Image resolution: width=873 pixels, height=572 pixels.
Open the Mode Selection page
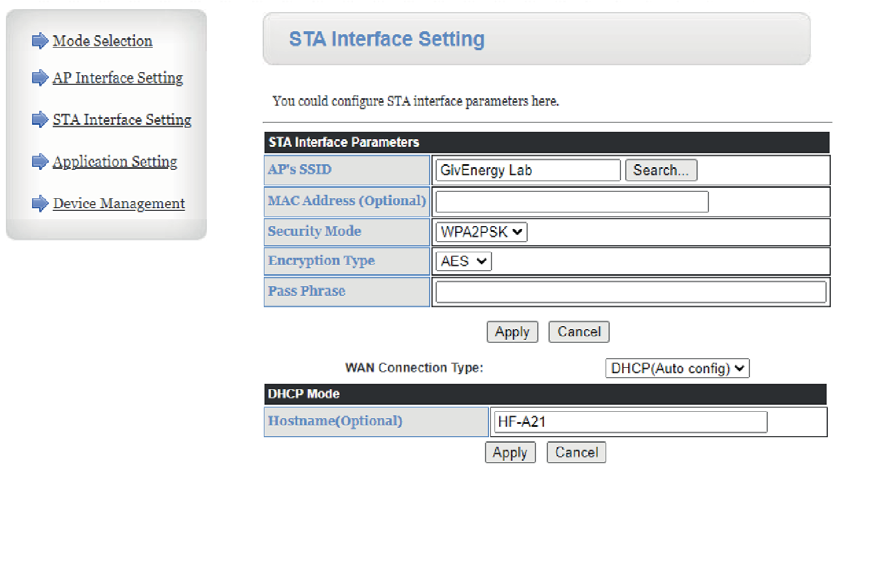click(102, 41)
